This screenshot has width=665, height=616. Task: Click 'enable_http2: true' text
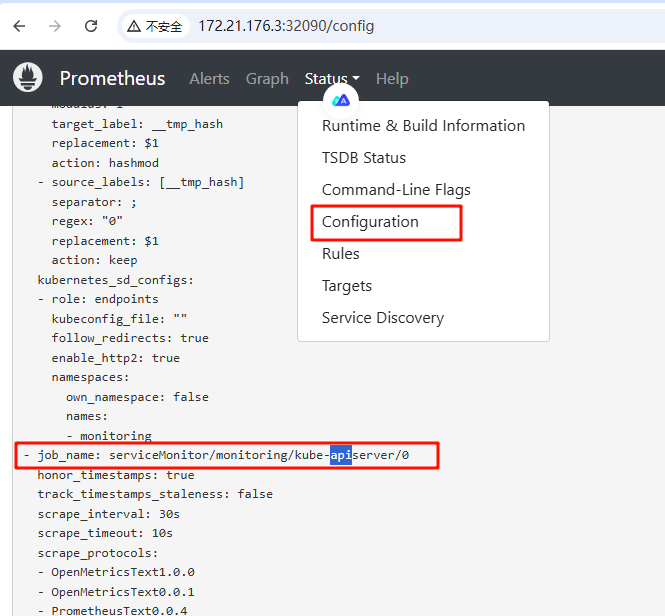click(116, 358)
